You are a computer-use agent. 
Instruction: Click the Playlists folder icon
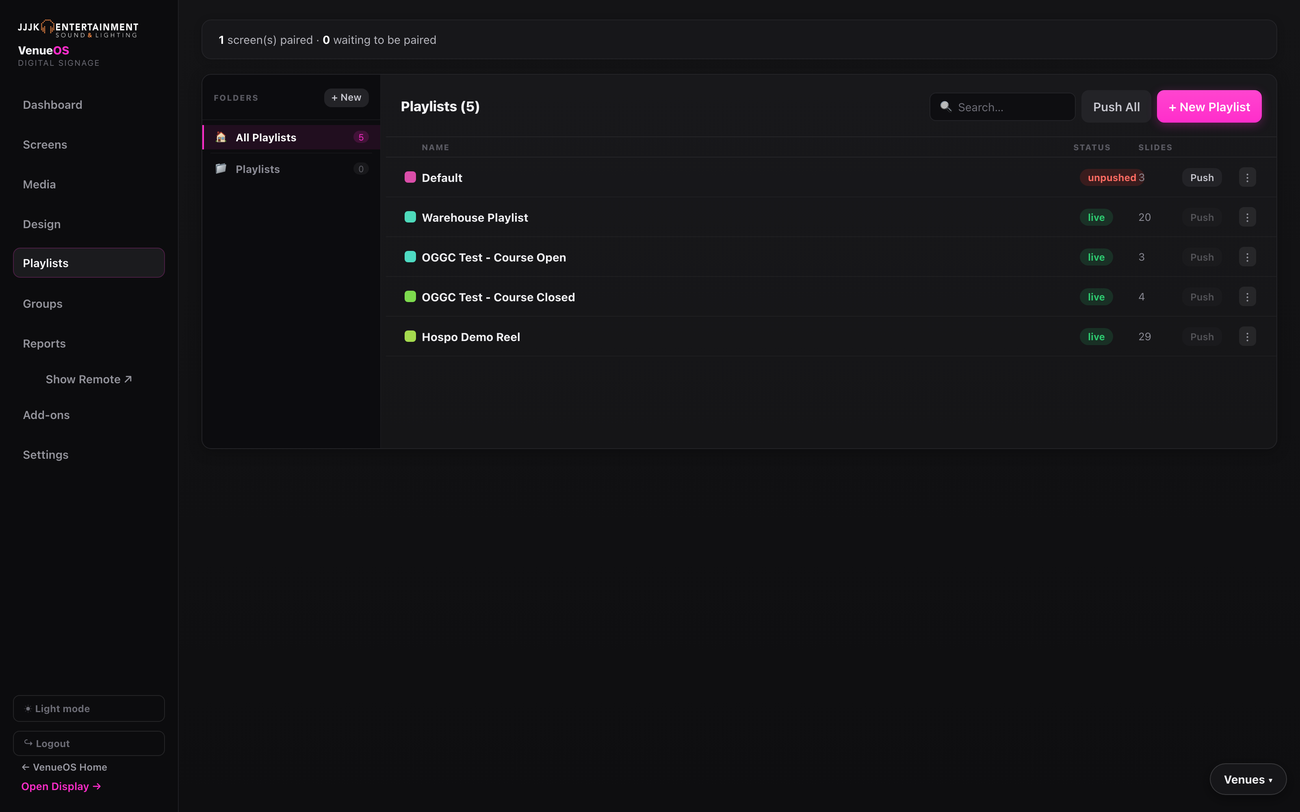click(221, 169)
